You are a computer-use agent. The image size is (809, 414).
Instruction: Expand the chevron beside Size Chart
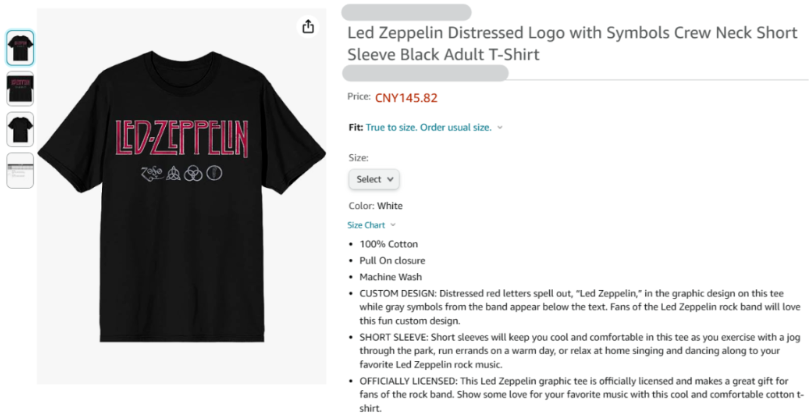click(x=393, y=225)
